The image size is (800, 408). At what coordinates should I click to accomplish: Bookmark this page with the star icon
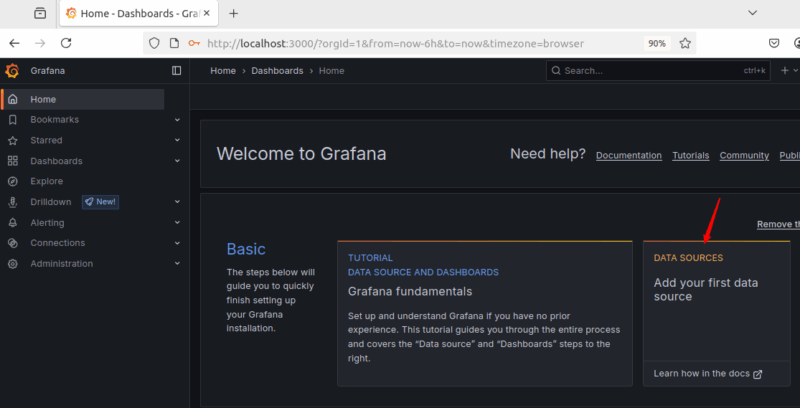coord(685,43)
